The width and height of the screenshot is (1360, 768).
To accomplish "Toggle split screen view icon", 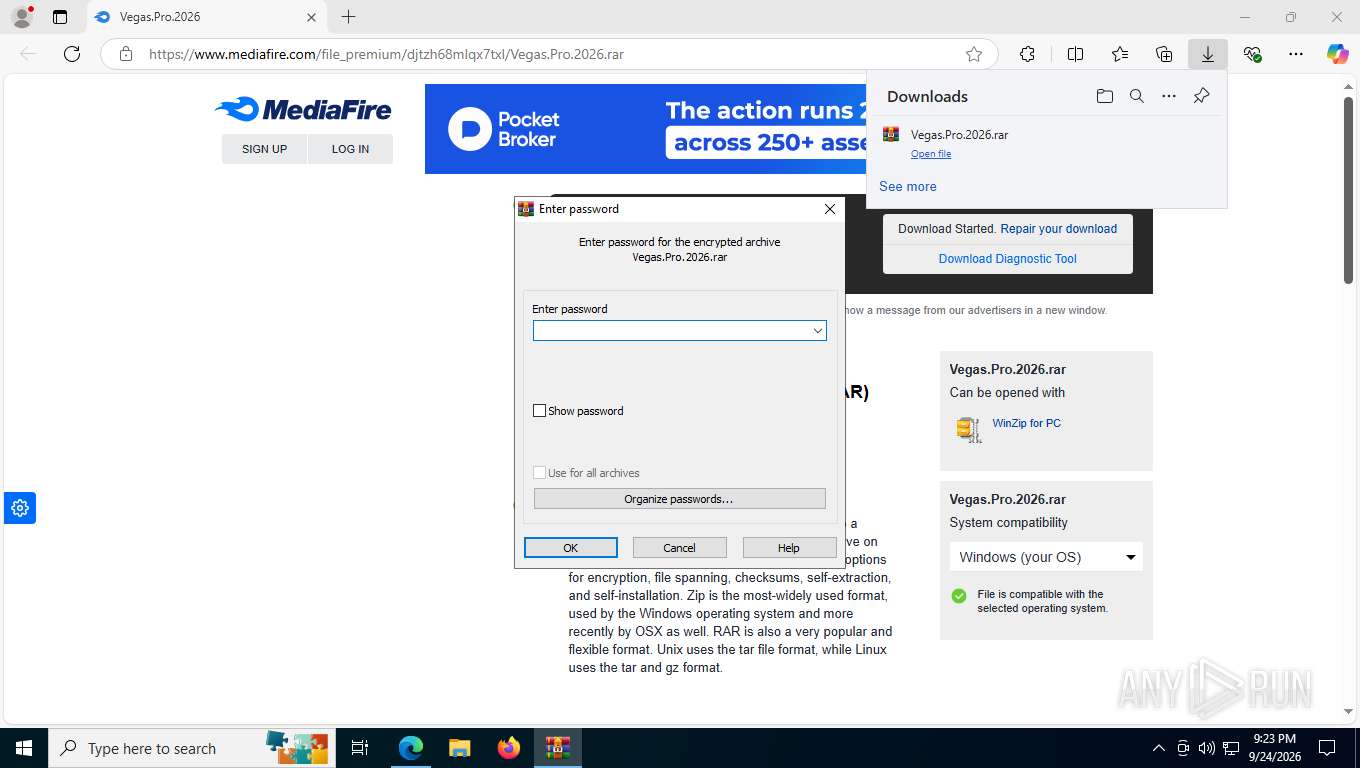I will coord(1076,54).
